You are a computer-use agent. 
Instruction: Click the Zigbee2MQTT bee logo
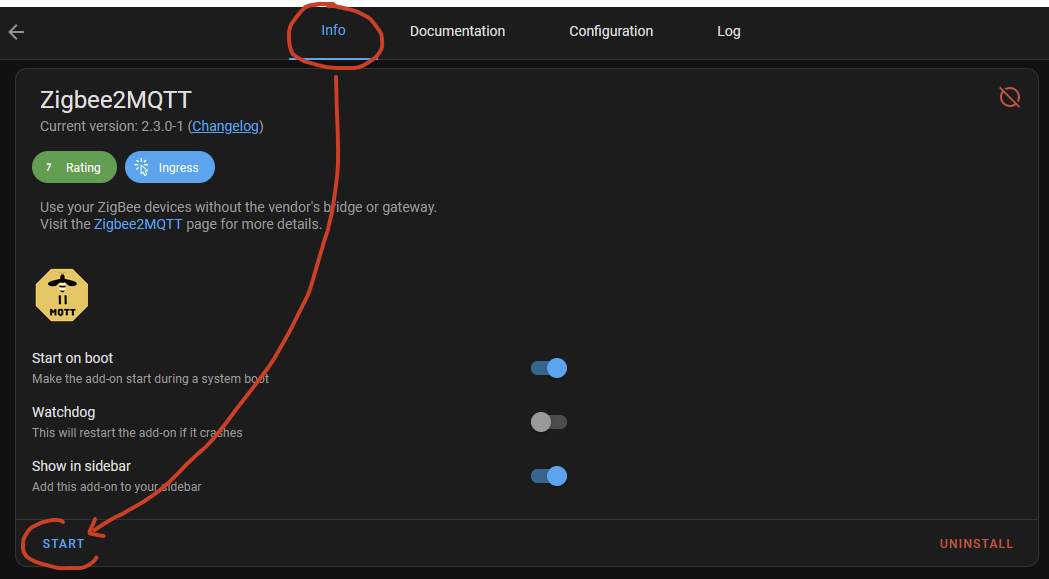tap(62, 295)
